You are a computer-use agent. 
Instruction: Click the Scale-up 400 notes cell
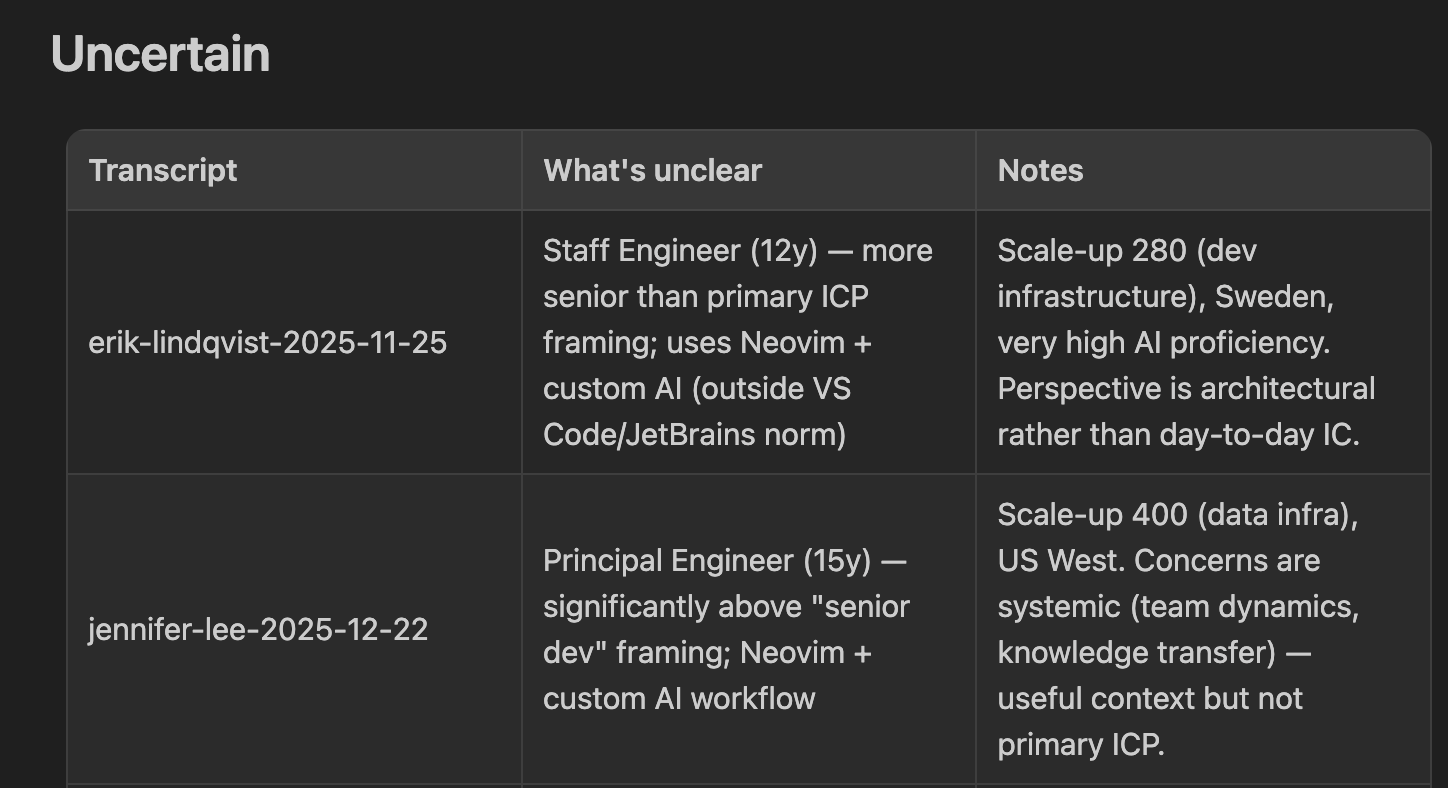[1203, 629]
